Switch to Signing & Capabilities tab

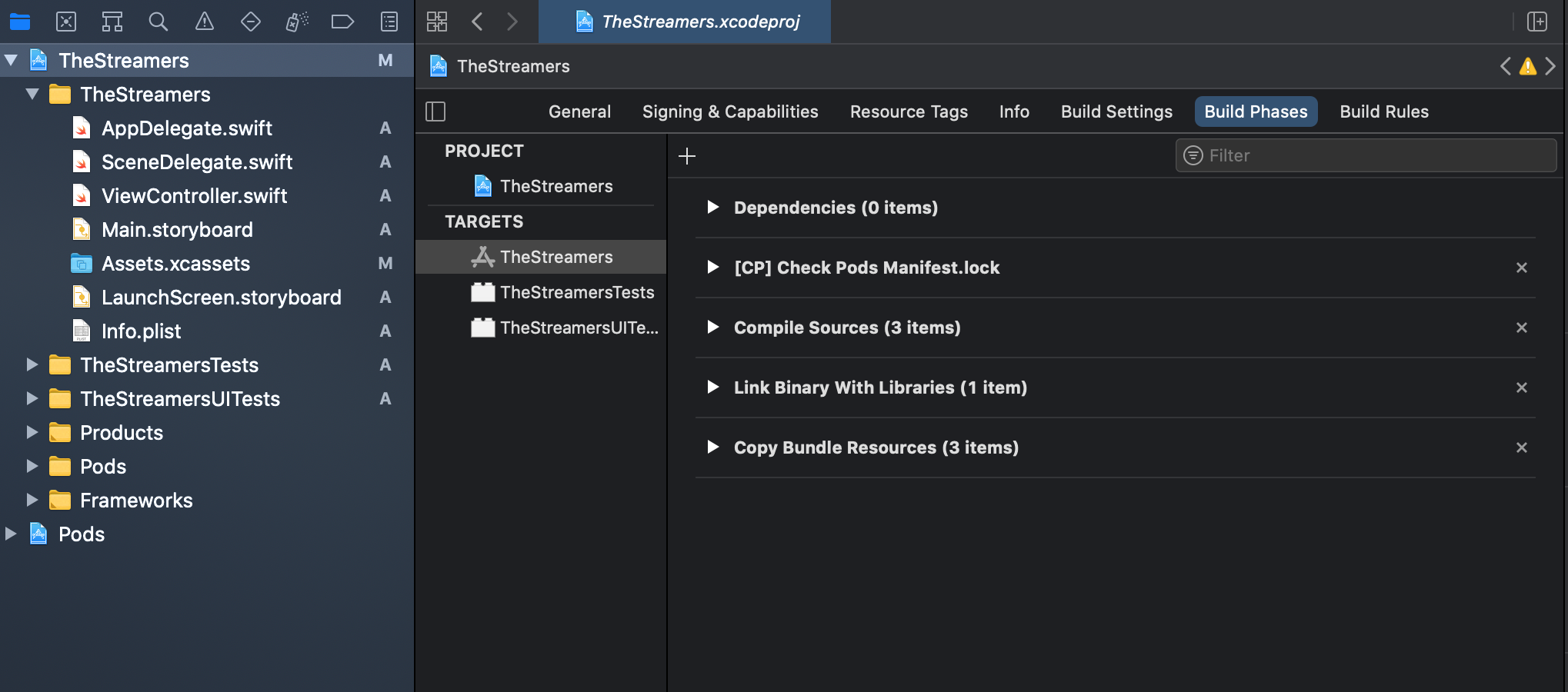point(730,111)
